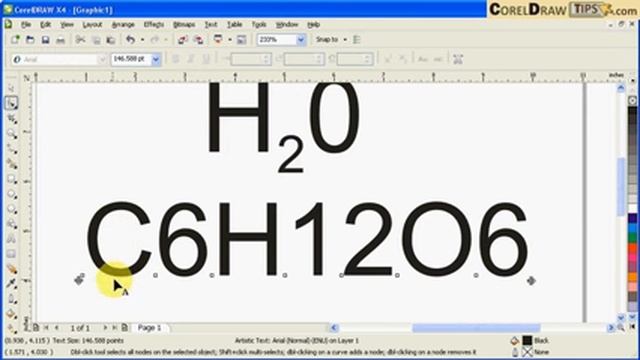Undo the last action

pyautogui.click(x=131, y=40)
